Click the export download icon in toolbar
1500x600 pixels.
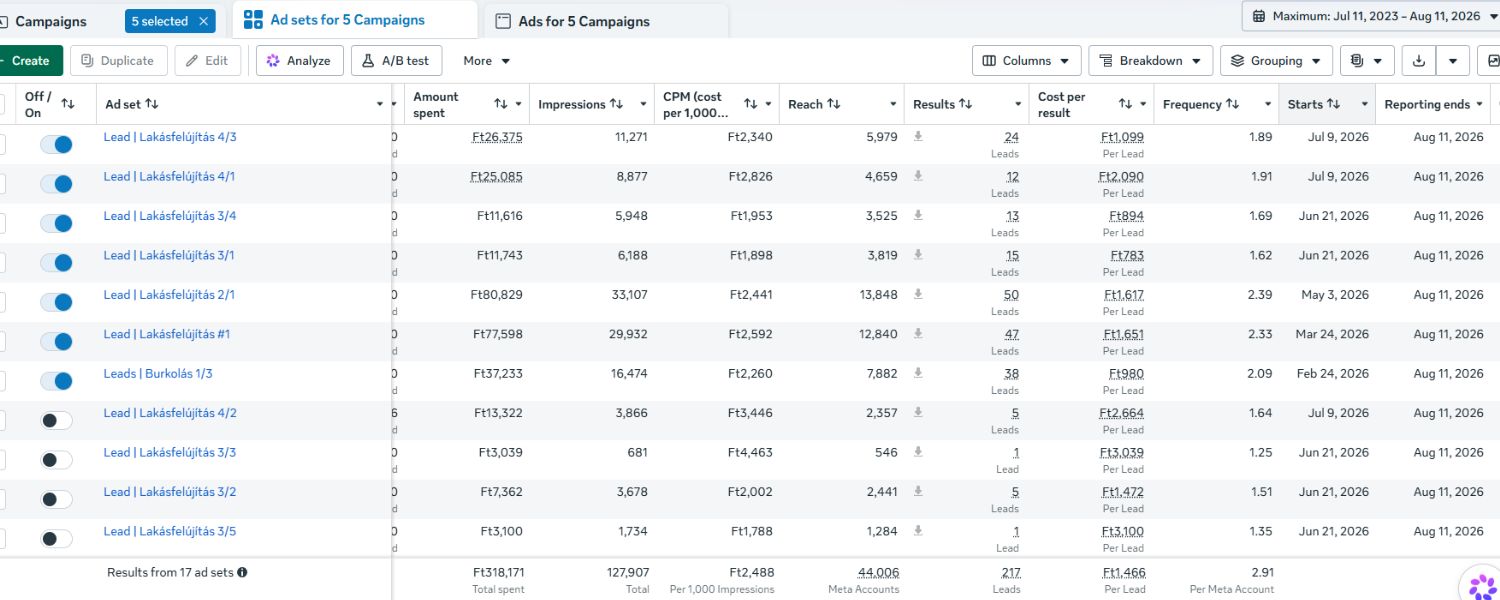1418,61
